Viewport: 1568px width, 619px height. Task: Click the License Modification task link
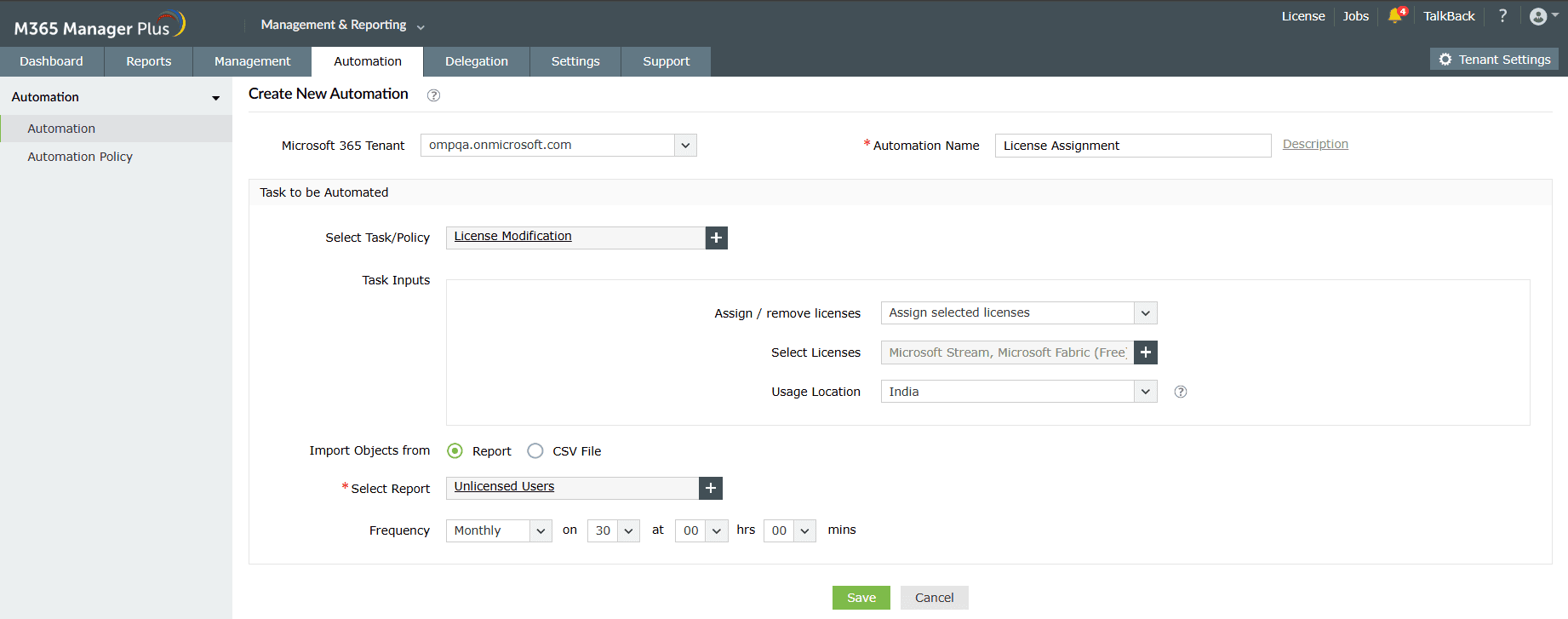point(512,236)
